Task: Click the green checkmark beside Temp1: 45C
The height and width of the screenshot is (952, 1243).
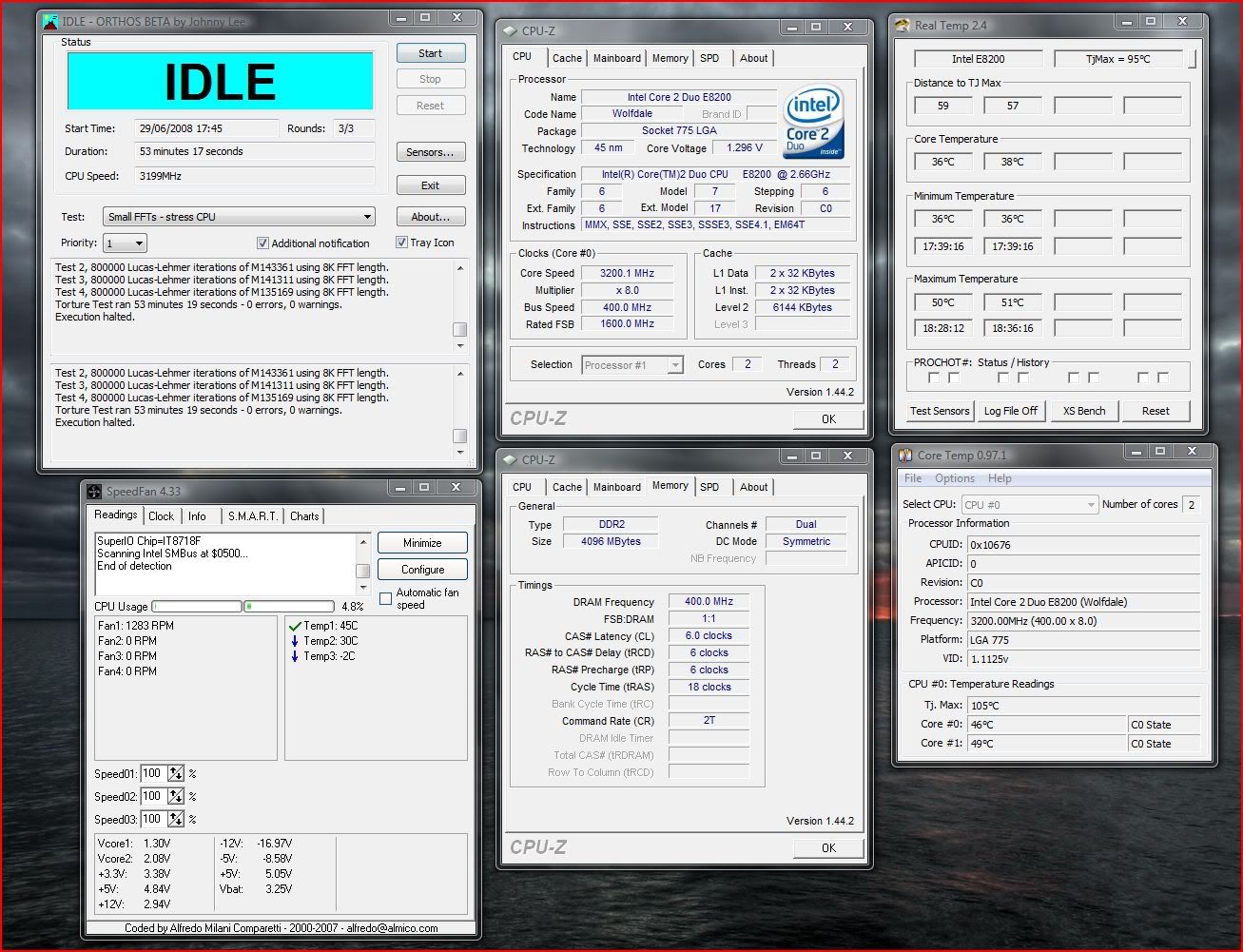Action: pyautogui.click(x=295, y=626)
